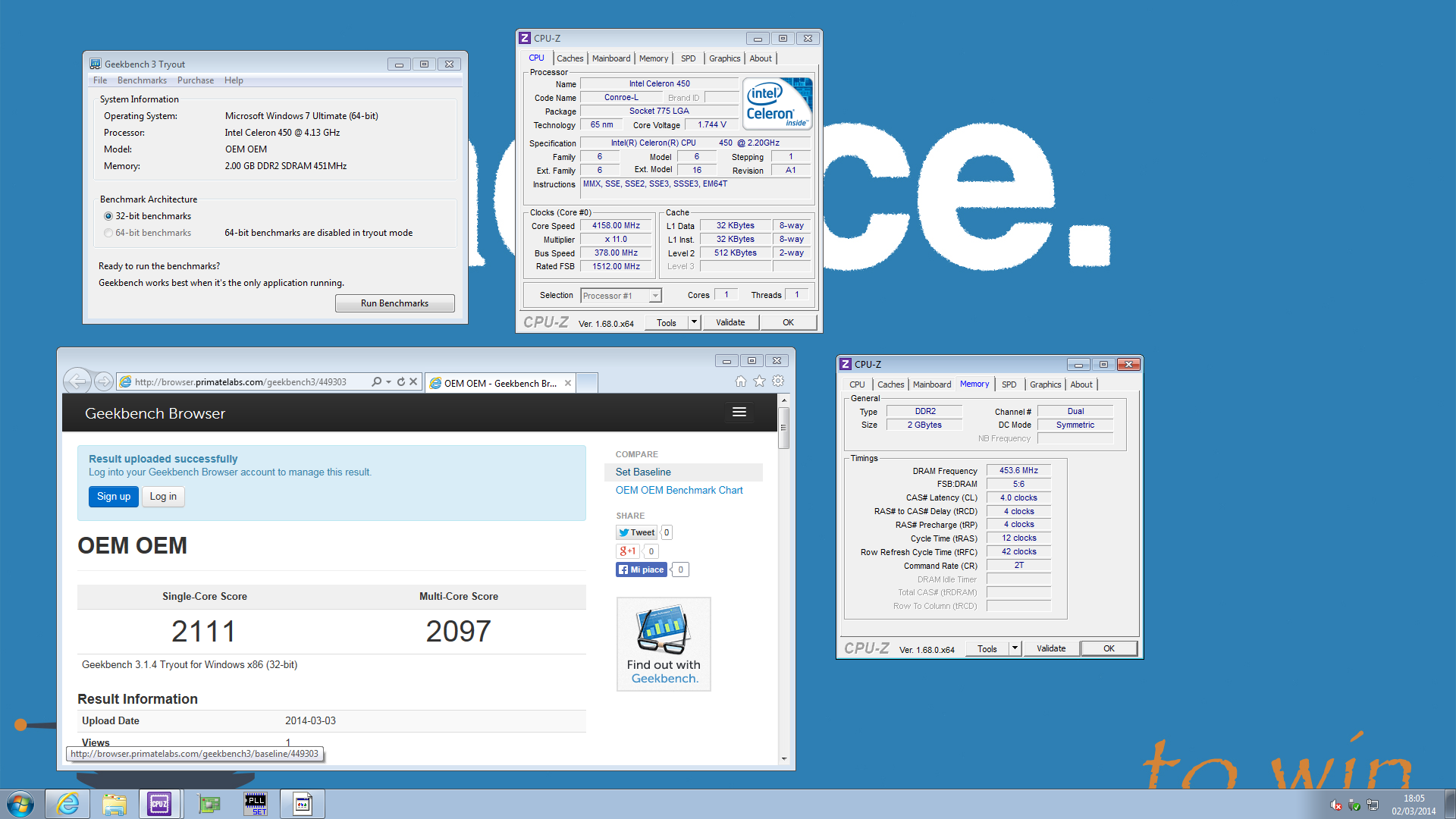
Task: Click the Intel Celeron inside logo
Action: coord(777,104)
